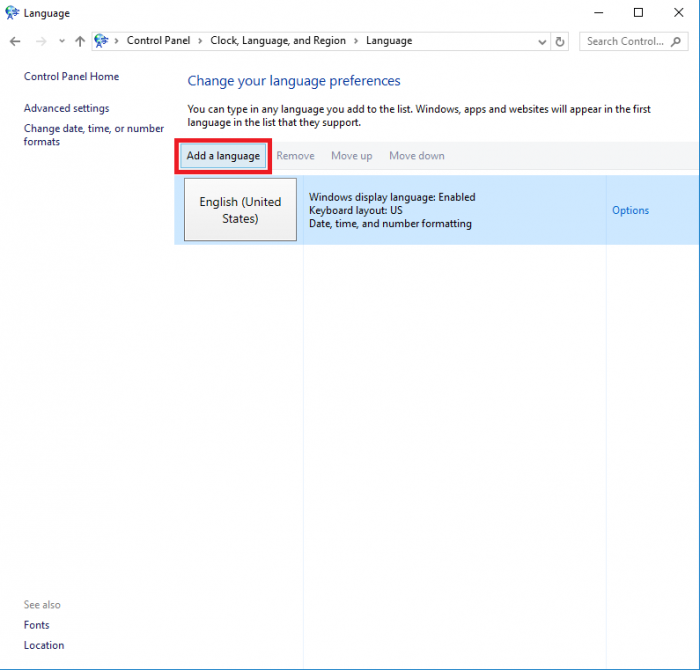Open the Fonts link under See also
The height and width of the screenshot is (670, 700).
pyautogui.click(x=37, y=625)
